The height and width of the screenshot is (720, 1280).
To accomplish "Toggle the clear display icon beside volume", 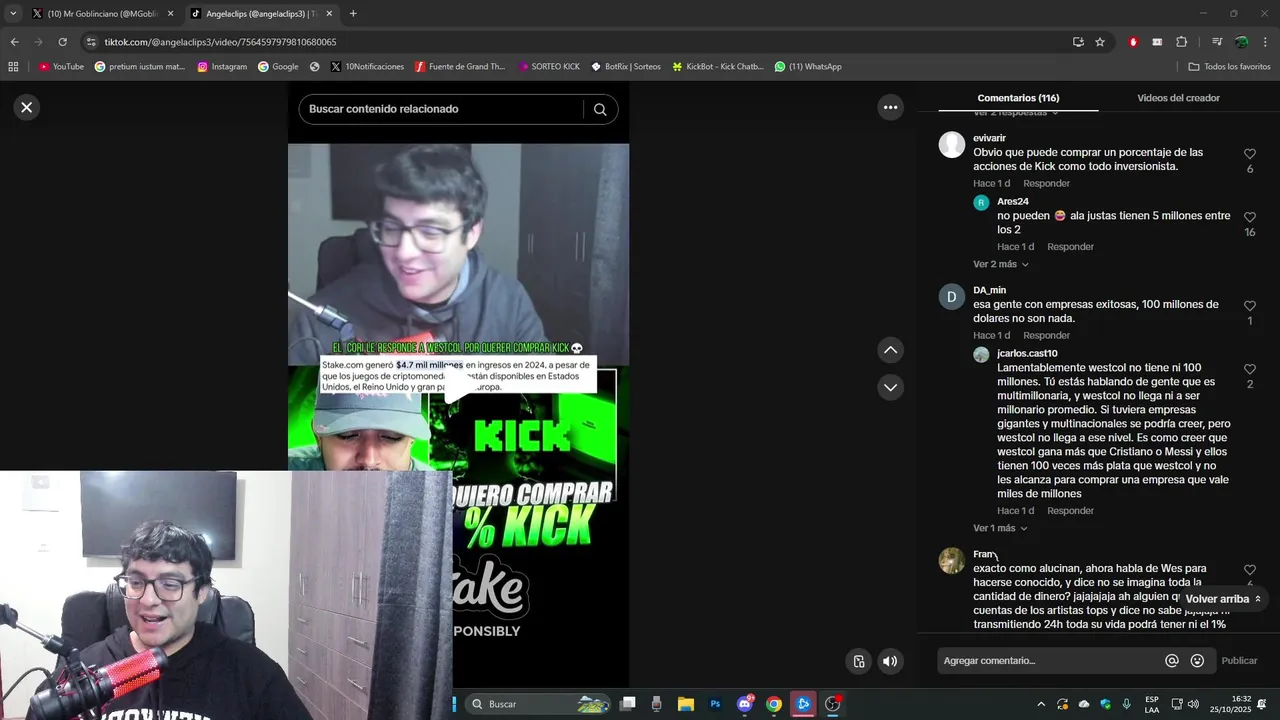I will (859, 661).
